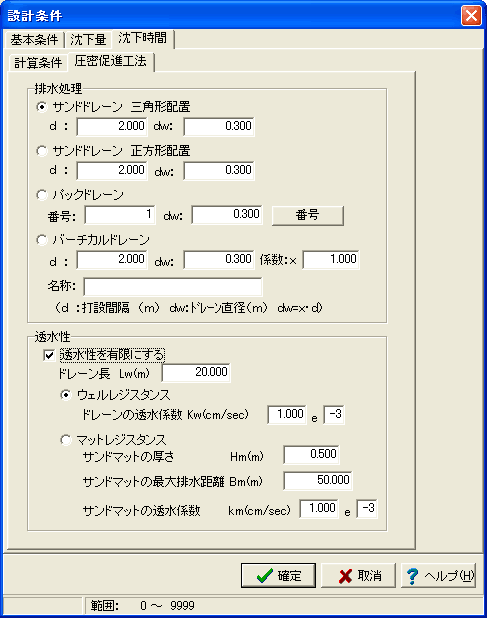Screen dimensions: 487x618
Task: Select サンドドレーン 正方形配置 radio button
Action: pyautogui.click(x=42, y=151)
